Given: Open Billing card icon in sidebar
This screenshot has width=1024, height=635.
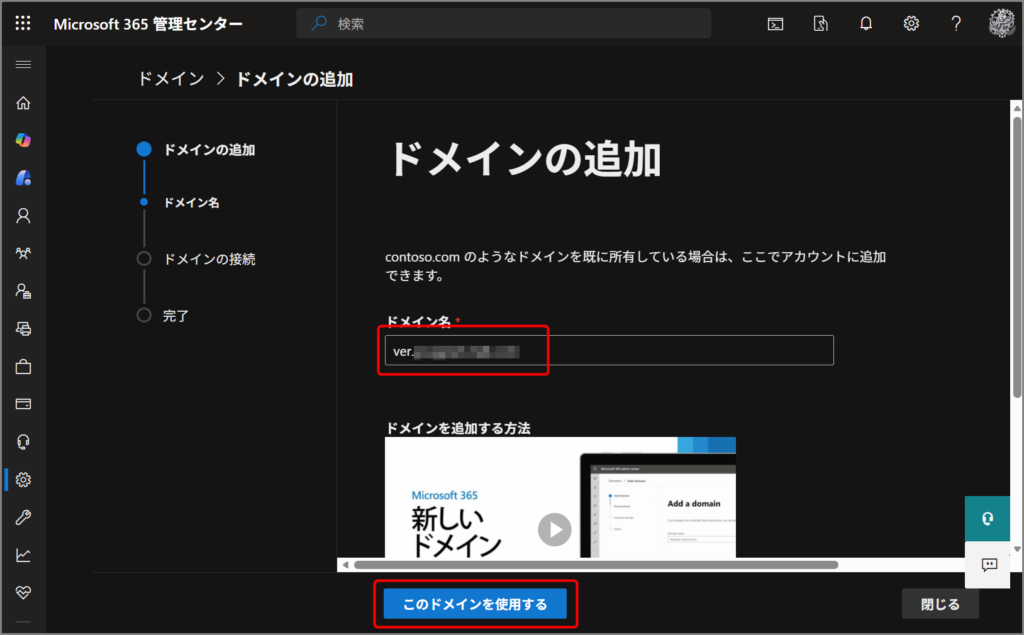Looking at the screenshot, I should pos(23,404).
